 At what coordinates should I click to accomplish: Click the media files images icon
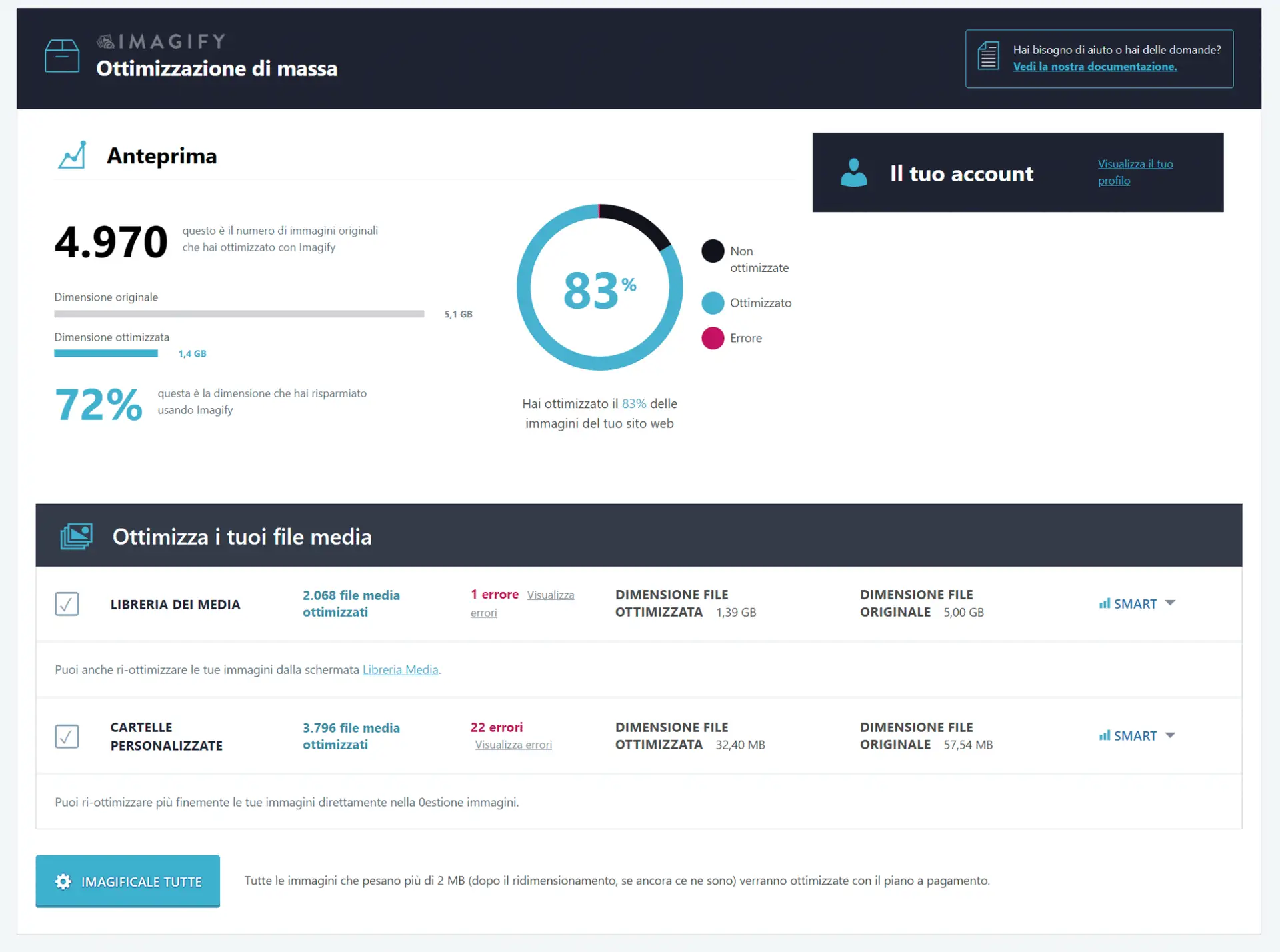[x=77, y=536]
